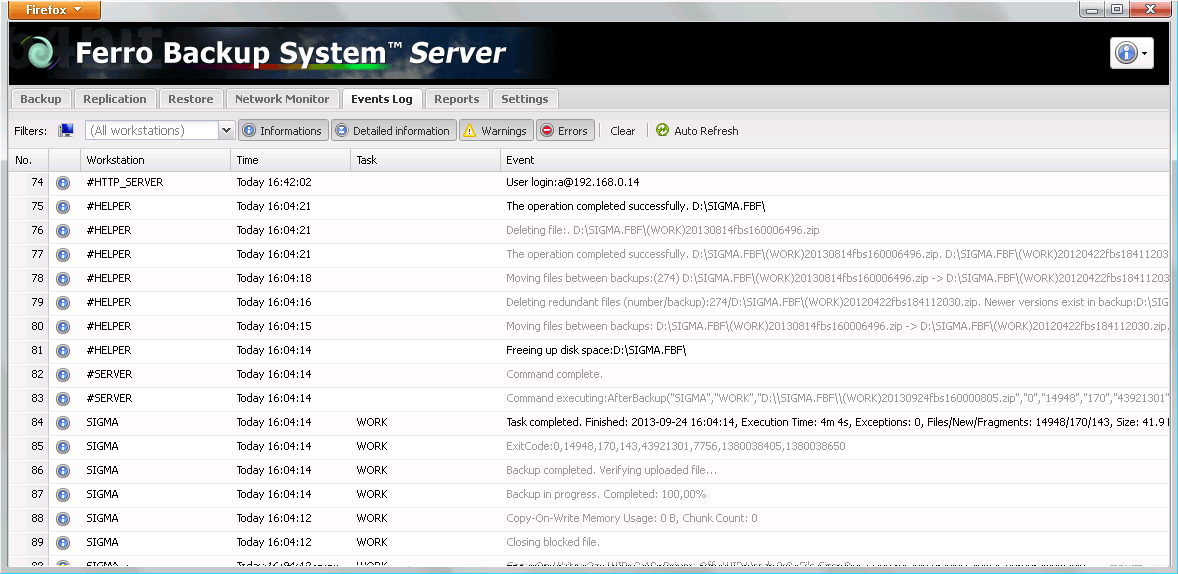The width and height of the screenshot is (1178, 574).
Task: Click the Ferro Backup System swirl logo
Action: [x=39, y=54]
